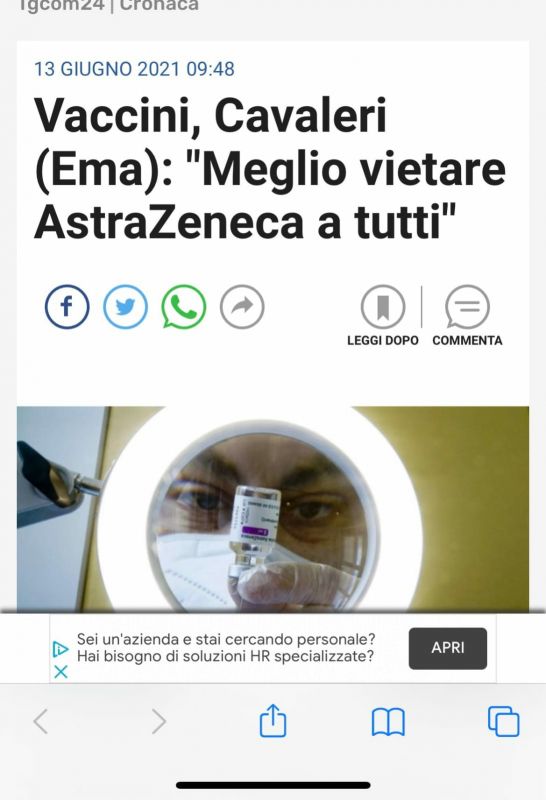546x800 pixels.
Task: Close the ad with X icon
Action: tap(60, 672)
